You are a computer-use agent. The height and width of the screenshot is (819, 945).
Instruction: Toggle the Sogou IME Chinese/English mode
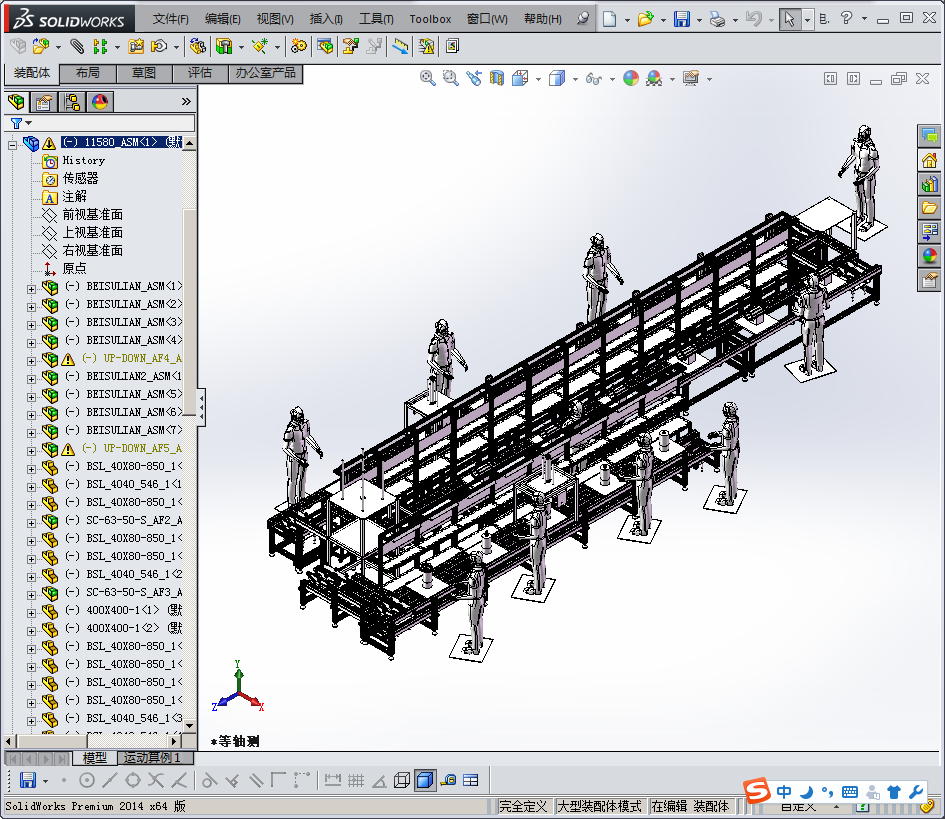pyautogui.click(x=784, y=792)
